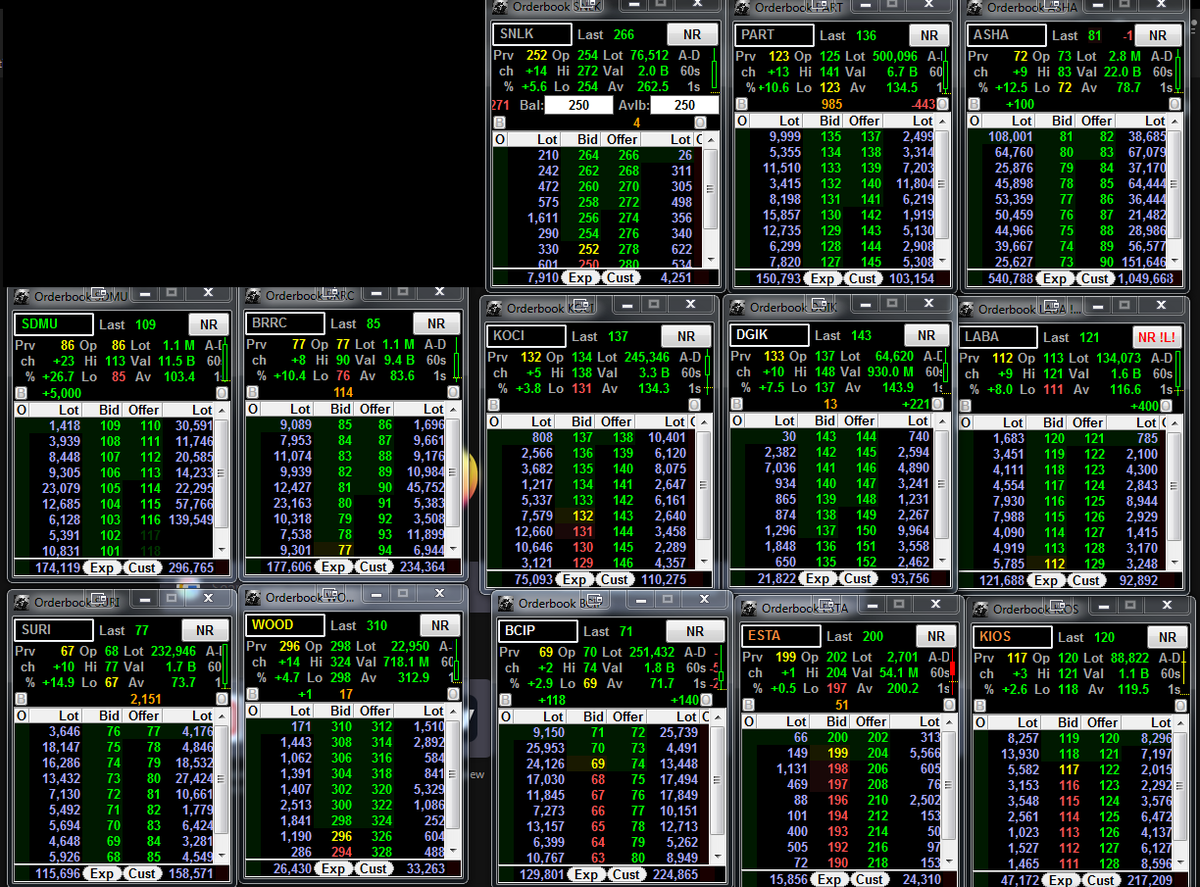Focus the Bal field showing 250
Viewport: 1200px width, 887px height.
[x=578, y=105]
